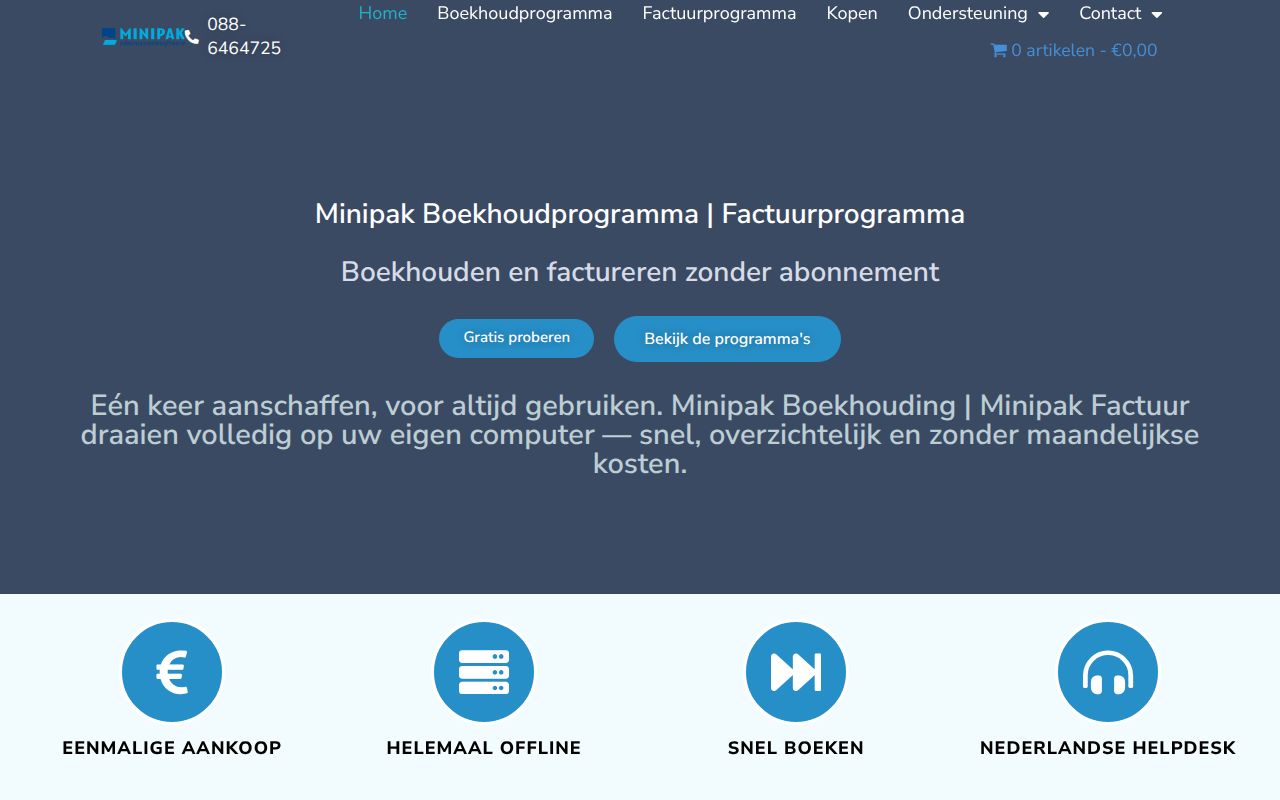Expand the Ondersteuning dropdown arrow

click(1043, 14)
